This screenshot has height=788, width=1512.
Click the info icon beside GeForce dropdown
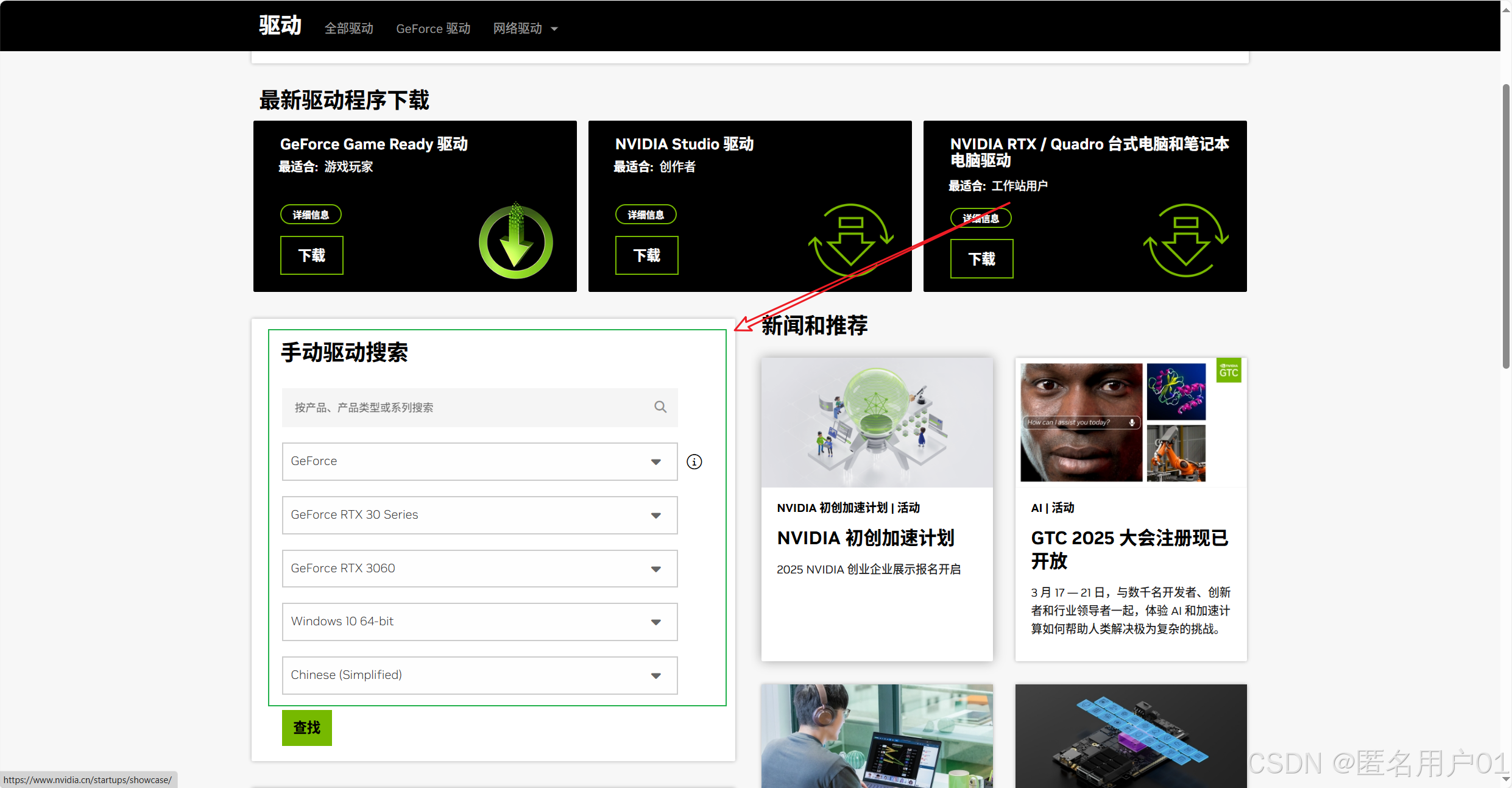(694, 462)
